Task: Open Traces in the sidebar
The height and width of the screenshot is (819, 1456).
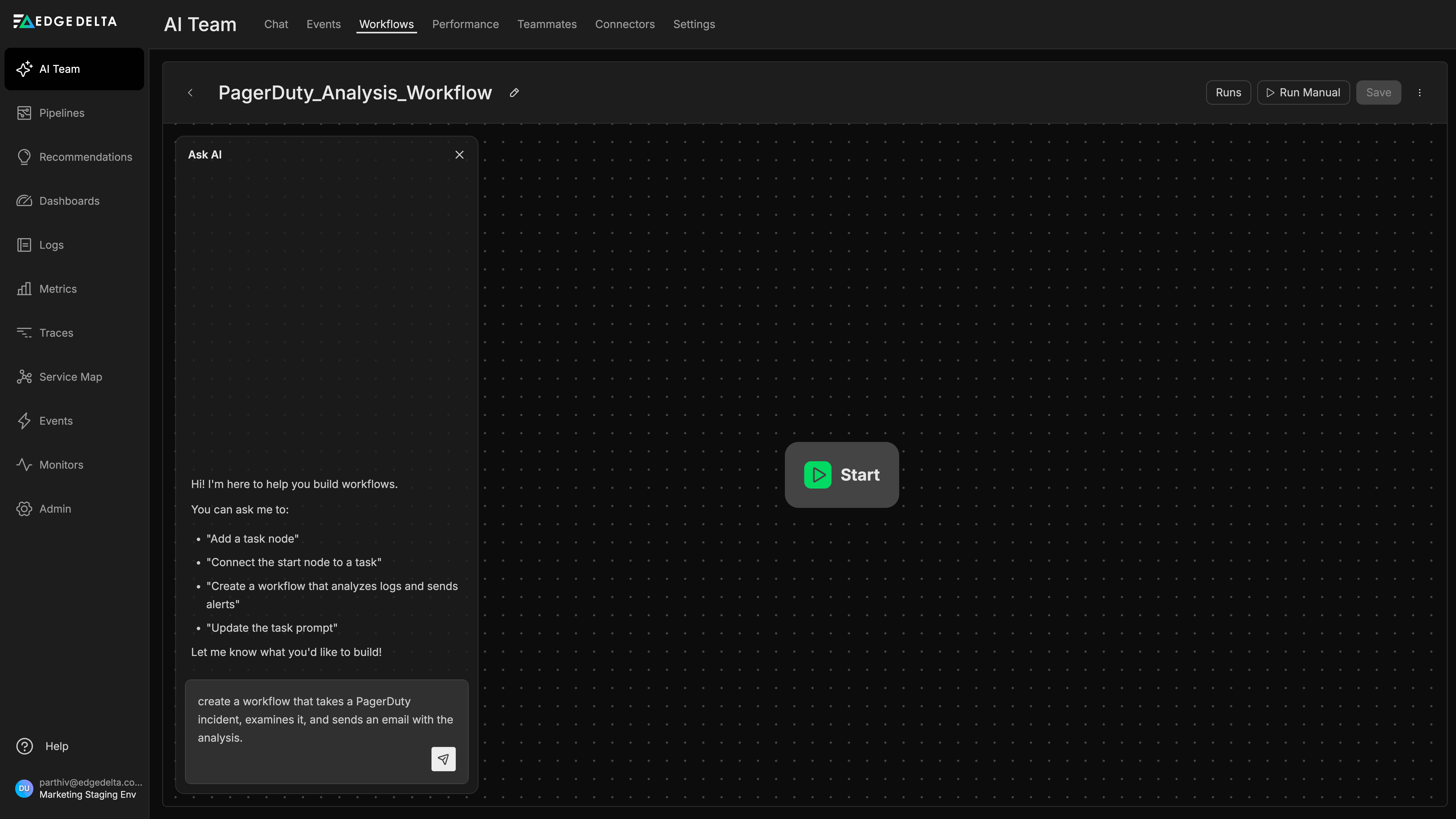Action: [74, 333]
